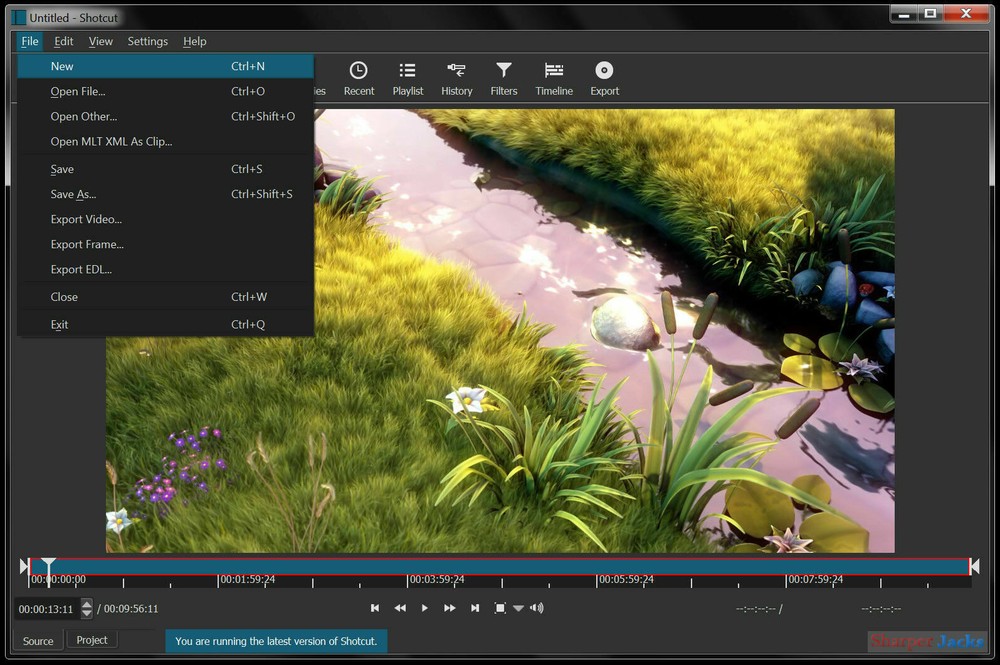
Task: Click the latest version notification message
Action: (x=276, y=641)
